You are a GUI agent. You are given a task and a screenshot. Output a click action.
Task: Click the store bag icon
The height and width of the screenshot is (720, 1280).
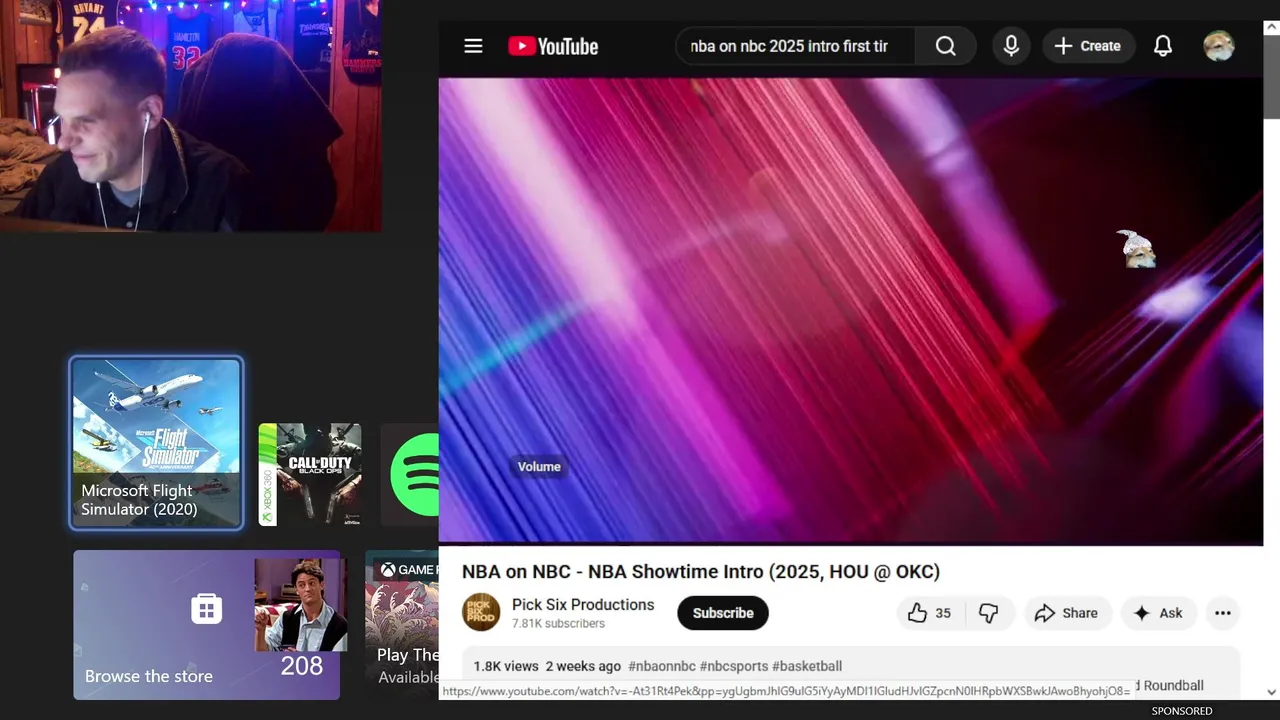[206, 608]
